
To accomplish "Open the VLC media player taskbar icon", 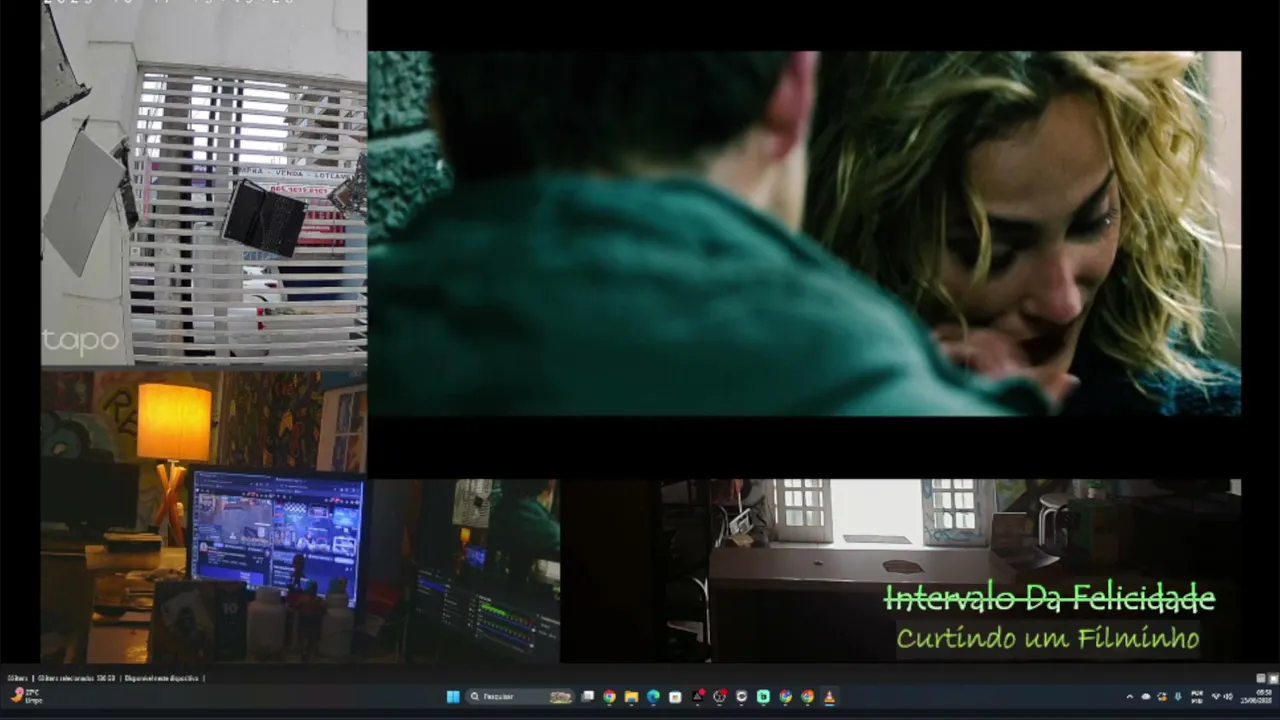I will (829, 697).
